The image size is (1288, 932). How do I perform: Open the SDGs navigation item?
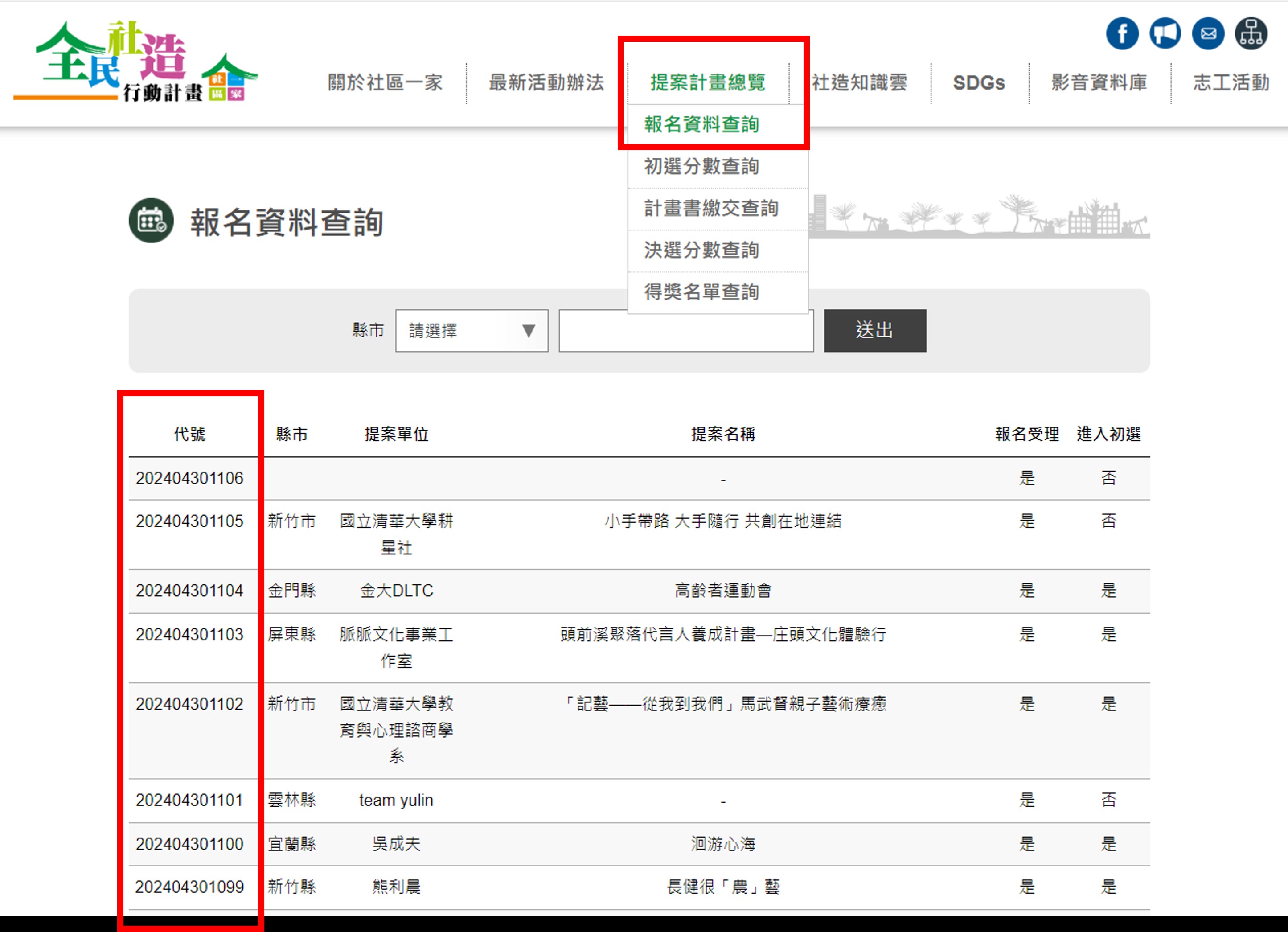pos(979,83)
